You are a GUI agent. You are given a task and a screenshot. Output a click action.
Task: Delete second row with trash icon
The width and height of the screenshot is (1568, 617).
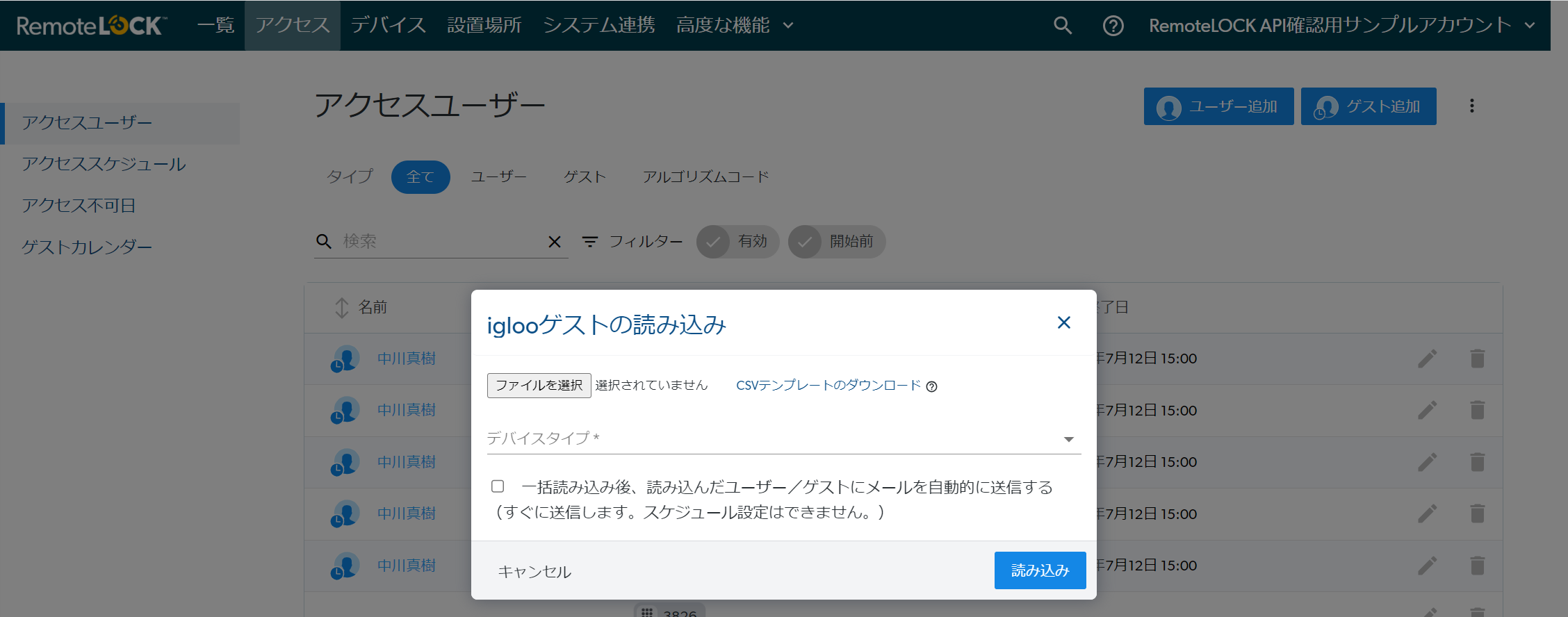(x=1478, y=410)
